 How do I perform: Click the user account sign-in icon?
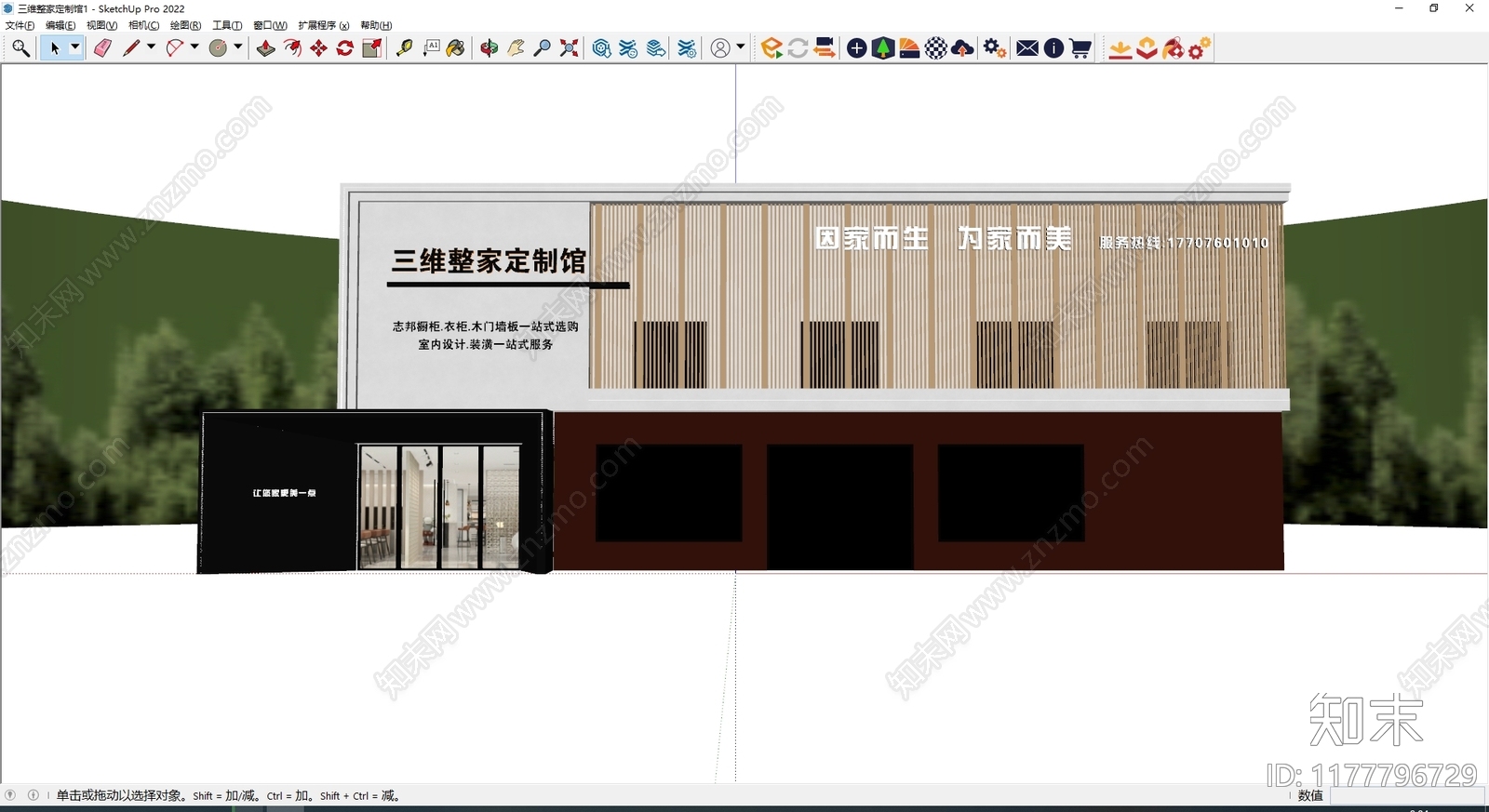pos(720,48)
